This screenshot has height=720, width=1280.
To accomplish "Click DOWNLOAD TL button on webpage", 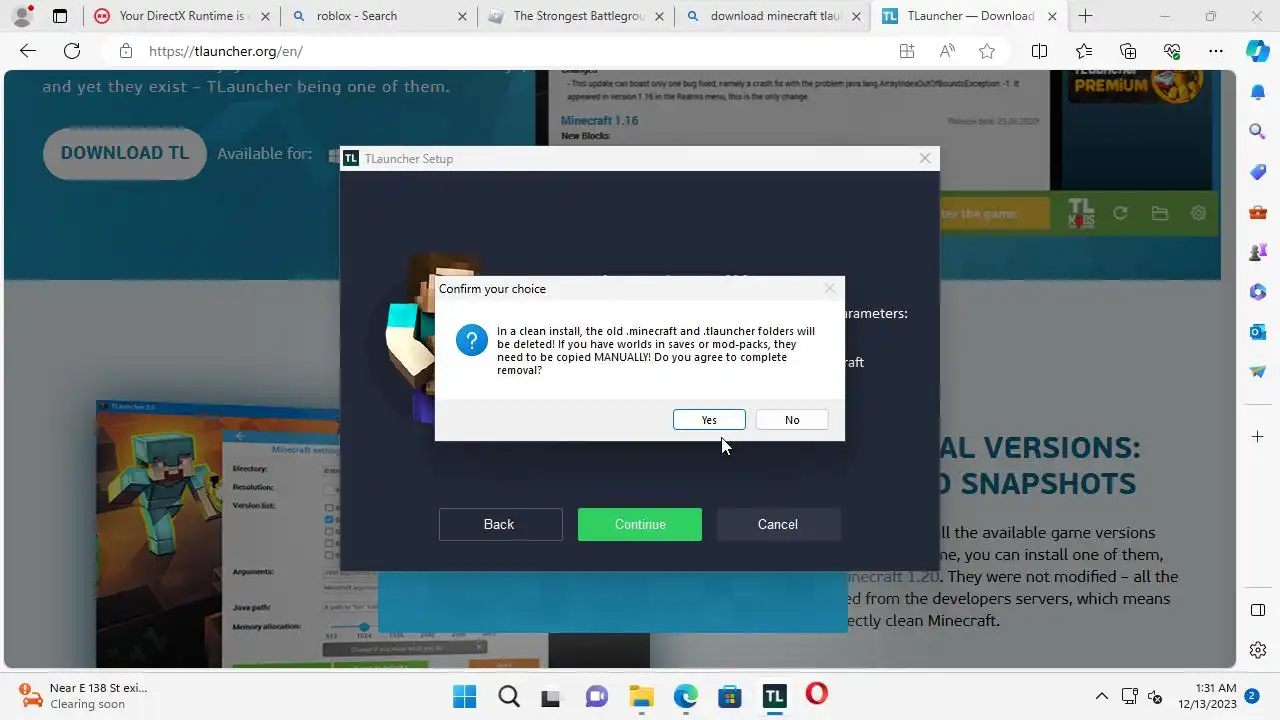I will pyautogui.click(x=125, y=153).
